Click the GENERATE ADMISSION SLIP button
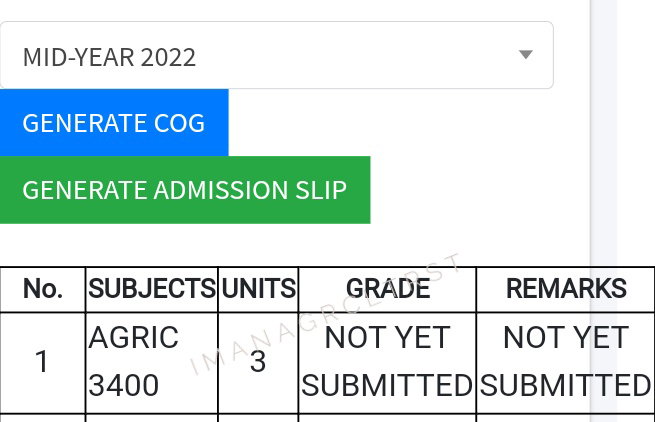 (x=185, y=190)
